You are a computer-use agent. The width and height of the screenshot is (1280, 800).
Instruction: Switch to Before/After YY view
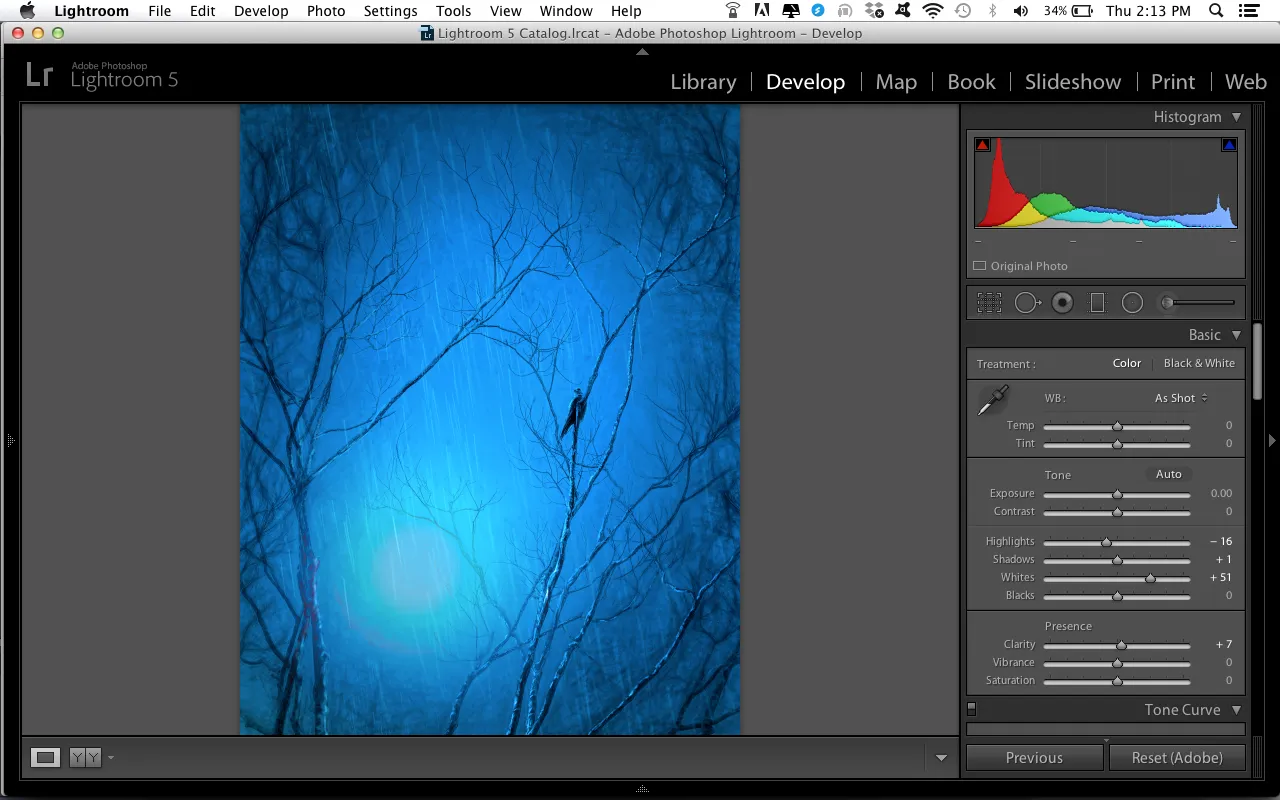(x=85, y=758)
